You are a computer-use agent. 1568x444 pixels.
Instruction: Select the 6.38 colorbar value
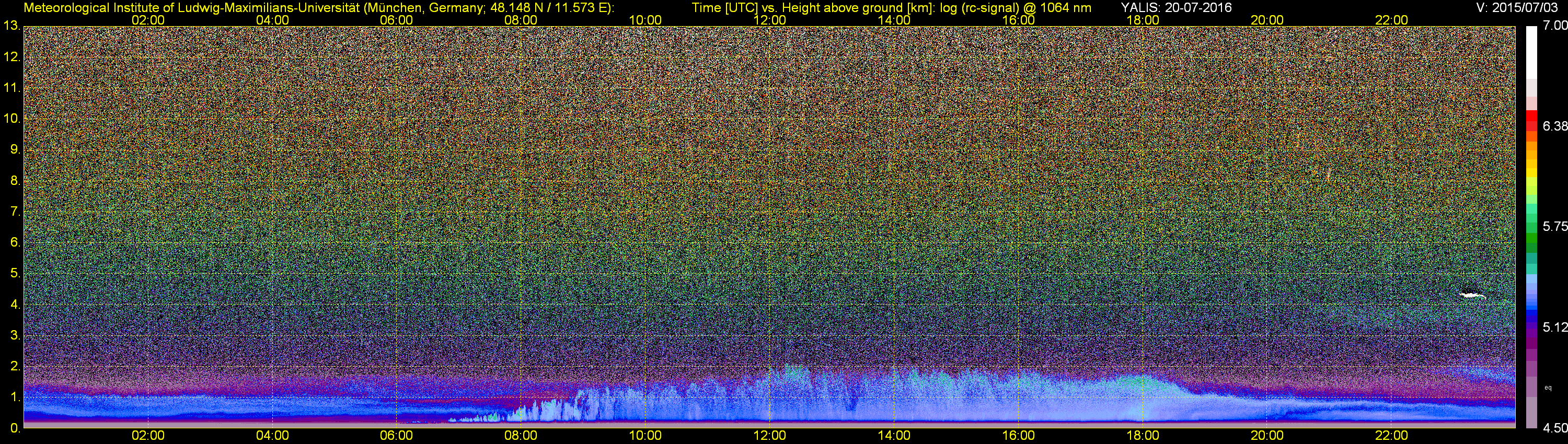tap(1554, 126)
